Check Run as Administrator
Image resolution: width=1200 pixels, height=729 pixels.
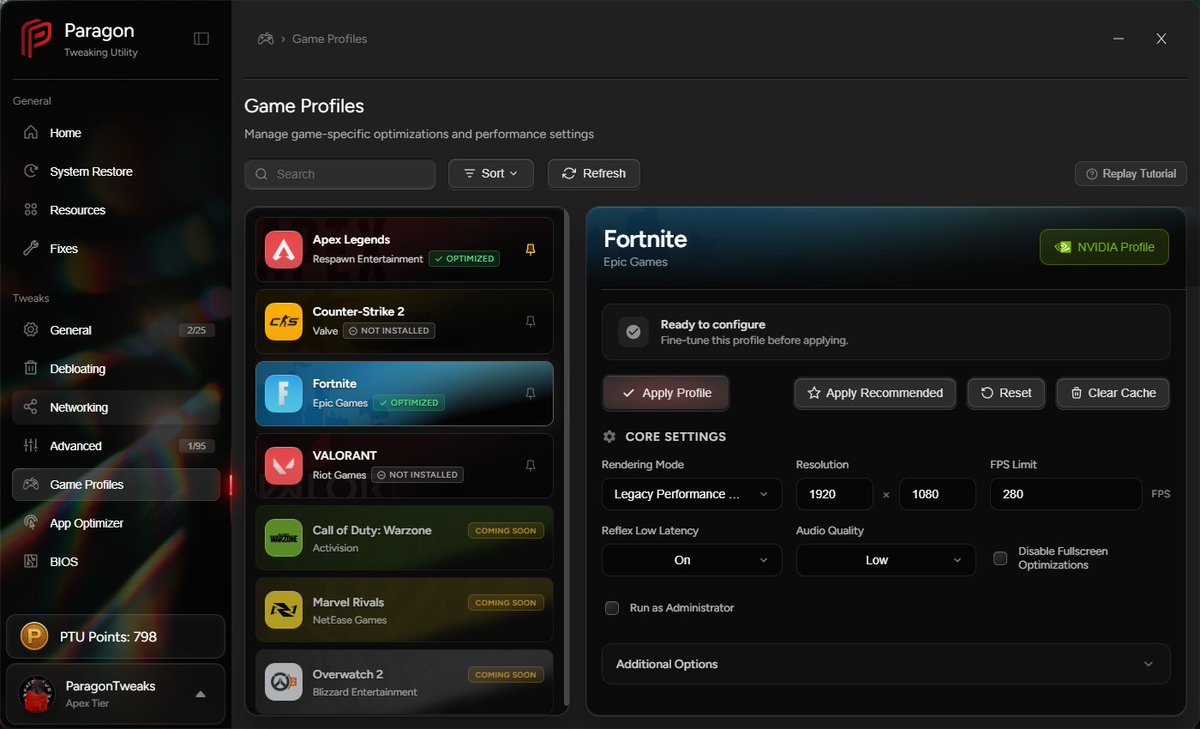click(612, 608)
